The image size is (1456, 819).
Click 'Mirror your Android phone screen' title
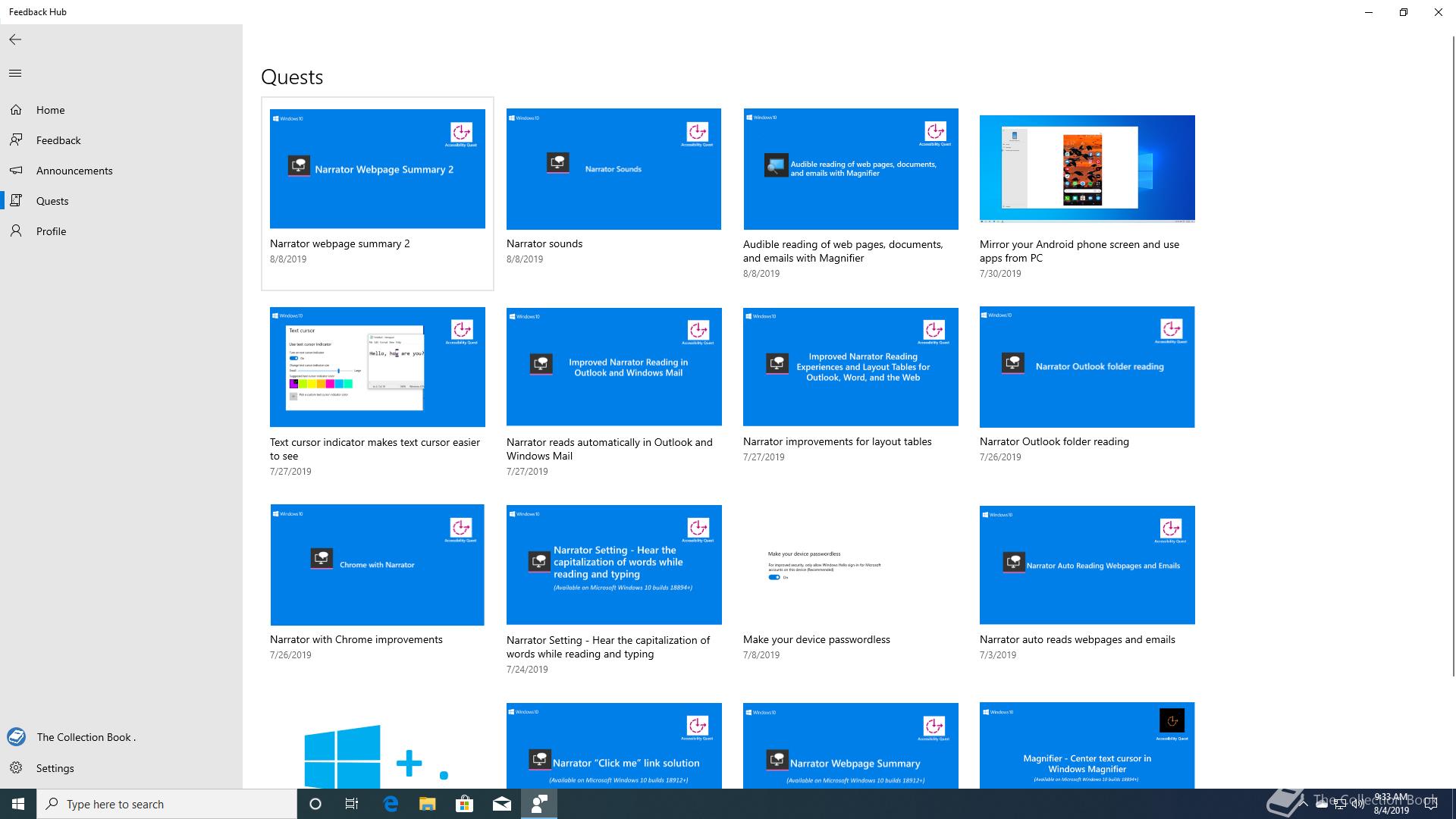click(x=1080, y=251)
